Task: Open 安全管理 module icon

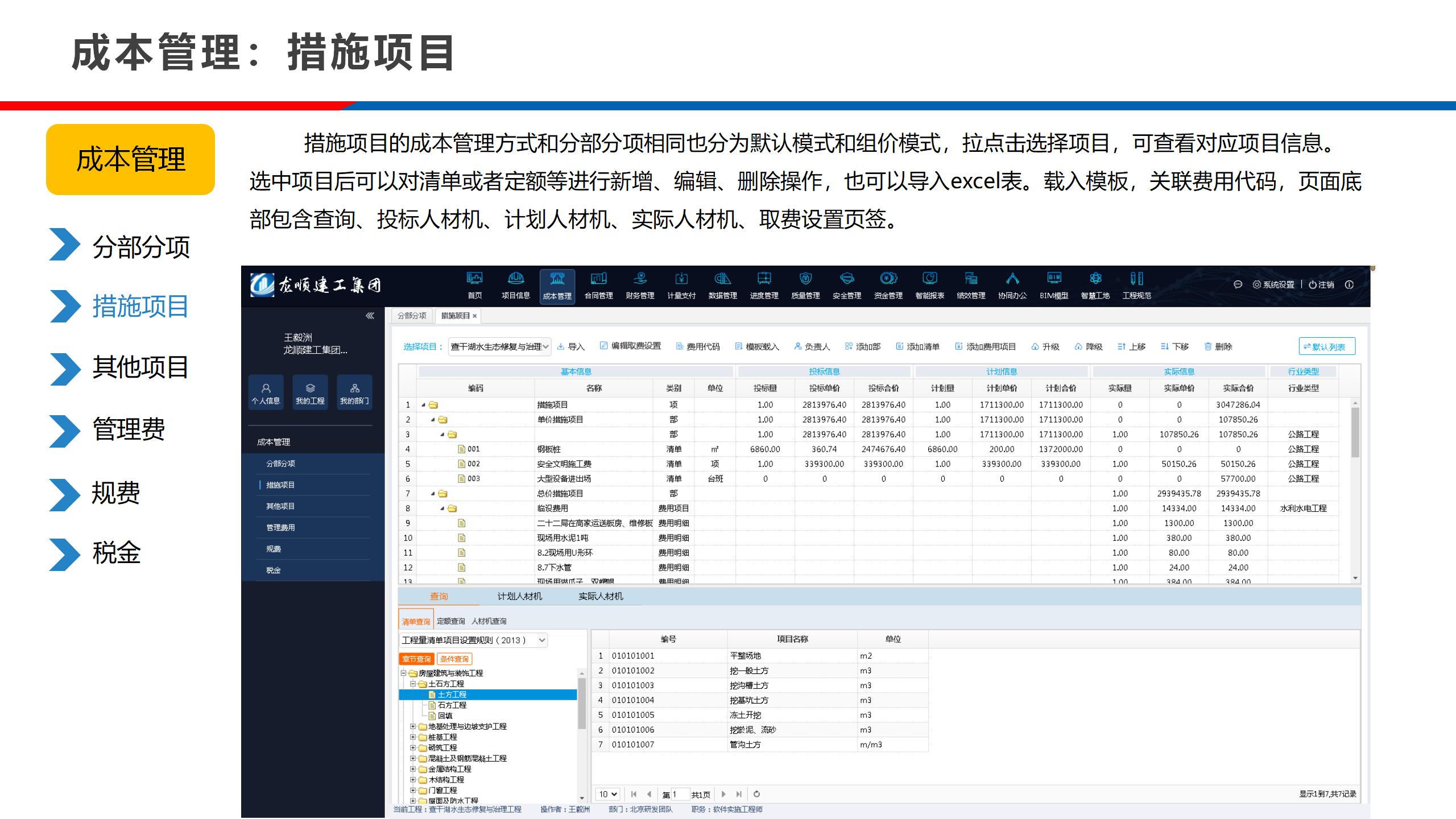Action: (847, 286)
